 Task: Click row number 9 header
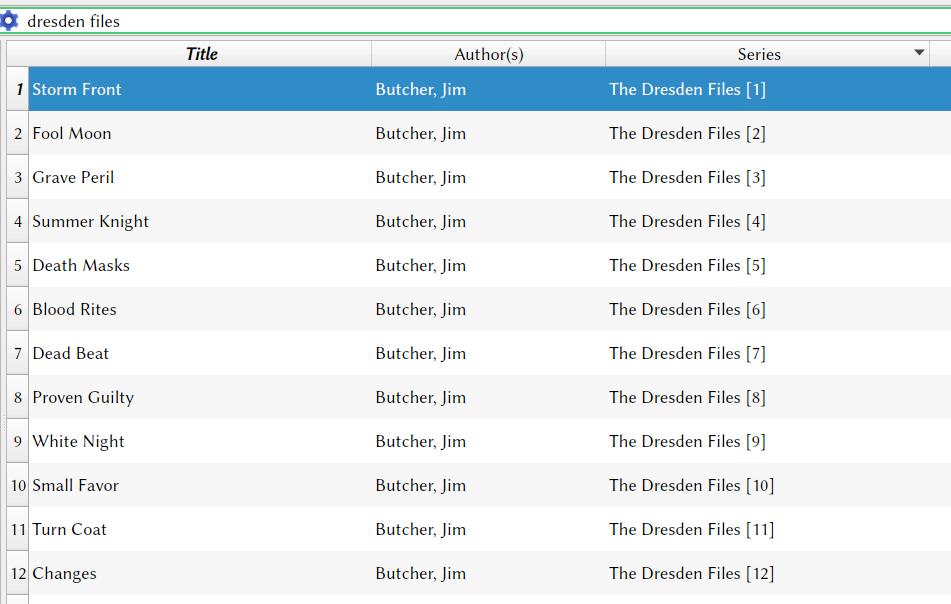18,441
